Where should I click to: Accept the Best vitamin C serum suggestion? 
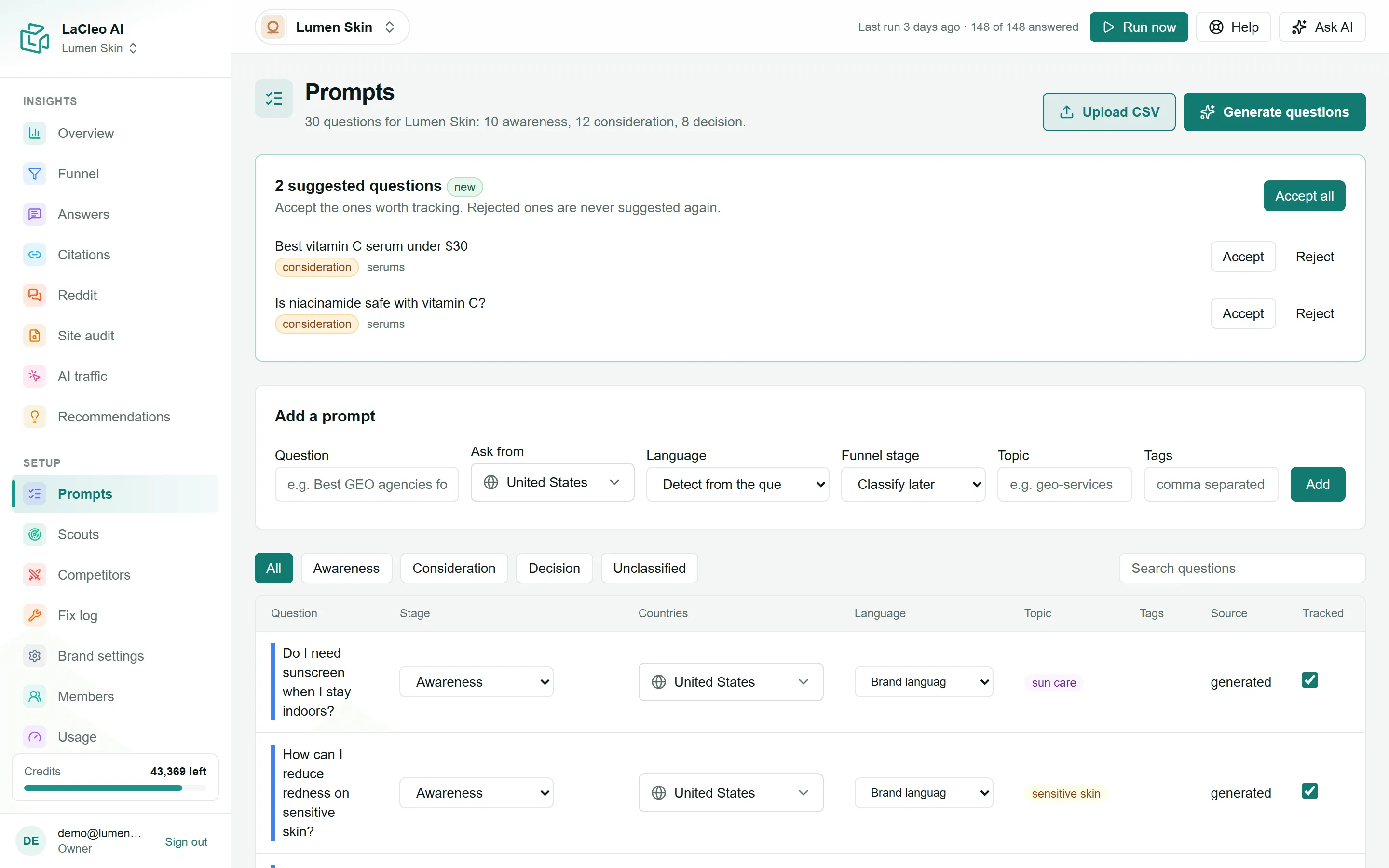coord(1243,257)
